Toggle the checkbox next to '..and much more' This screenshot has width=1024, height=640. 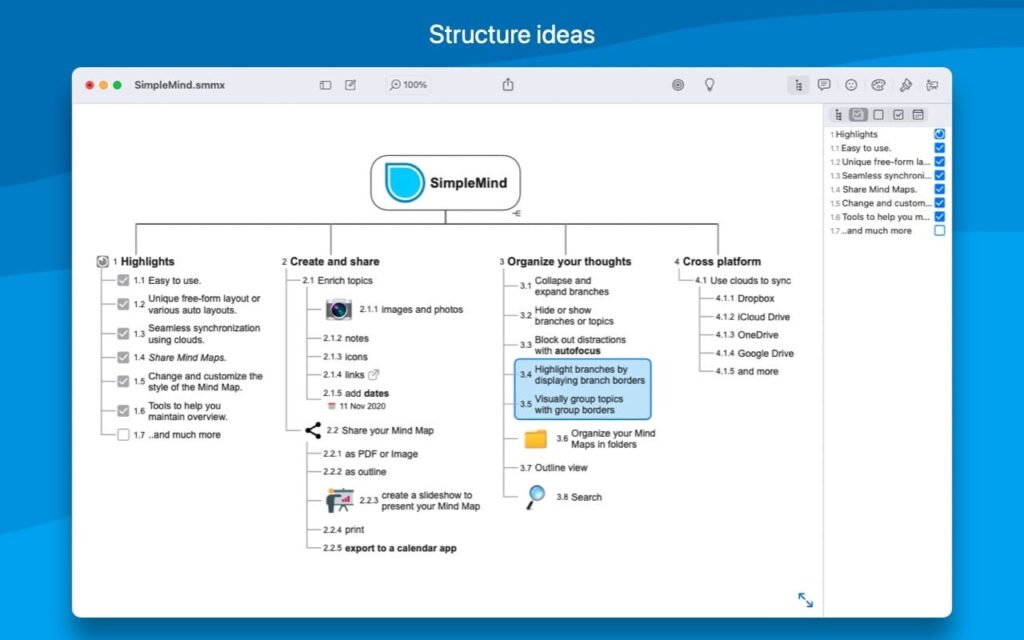pyautogui.click(x=938, y=230)
